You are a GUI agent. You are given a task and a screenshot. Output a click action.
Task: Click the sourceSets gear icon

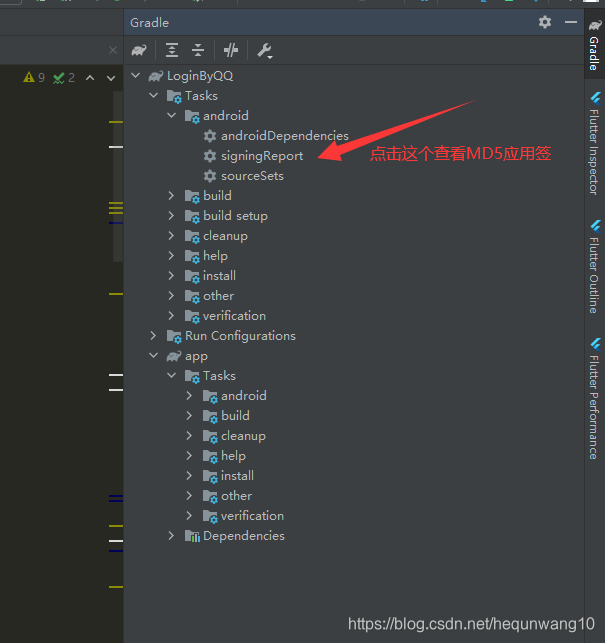pos(210,176)
